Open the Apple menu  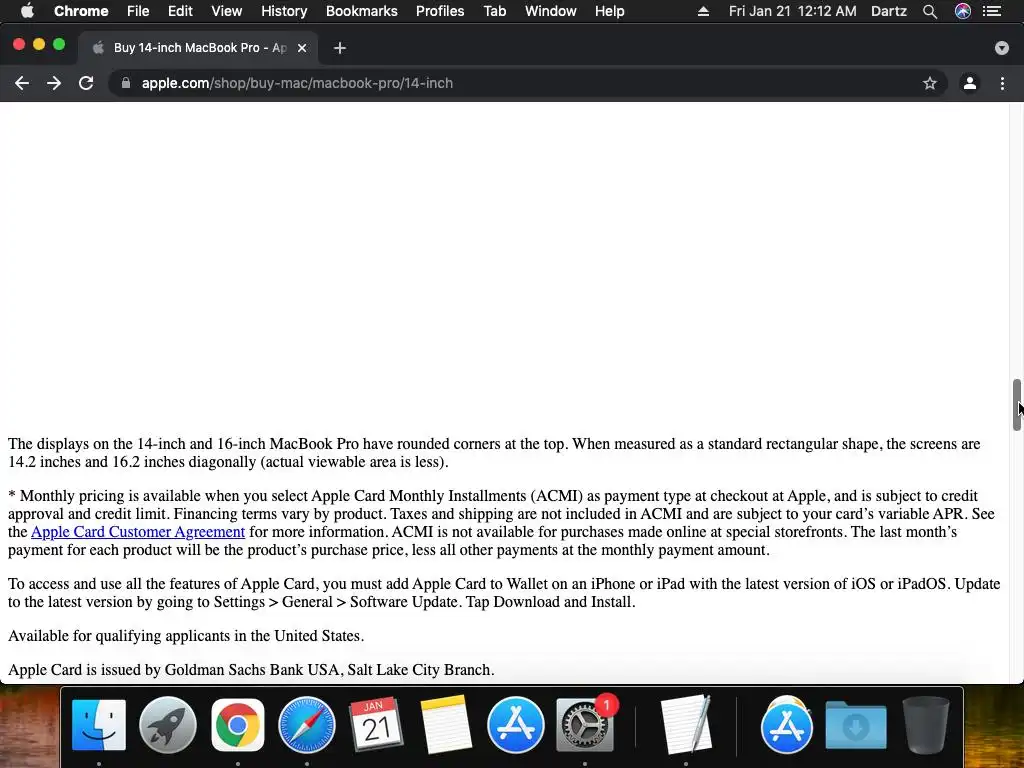[x=27, y=11]
